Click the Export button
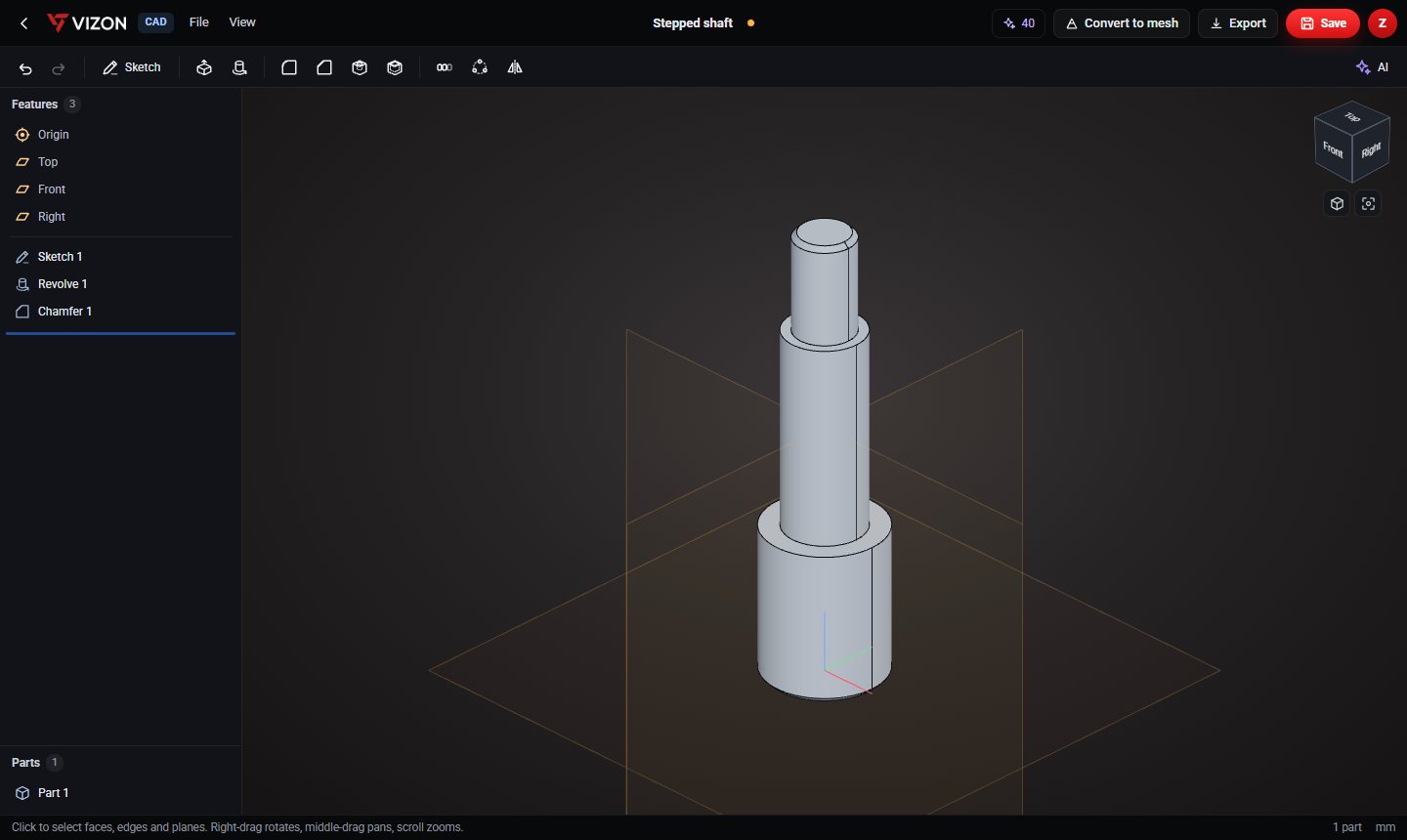The width and height of the screenshot is (1407, 840). point(1238,23)
